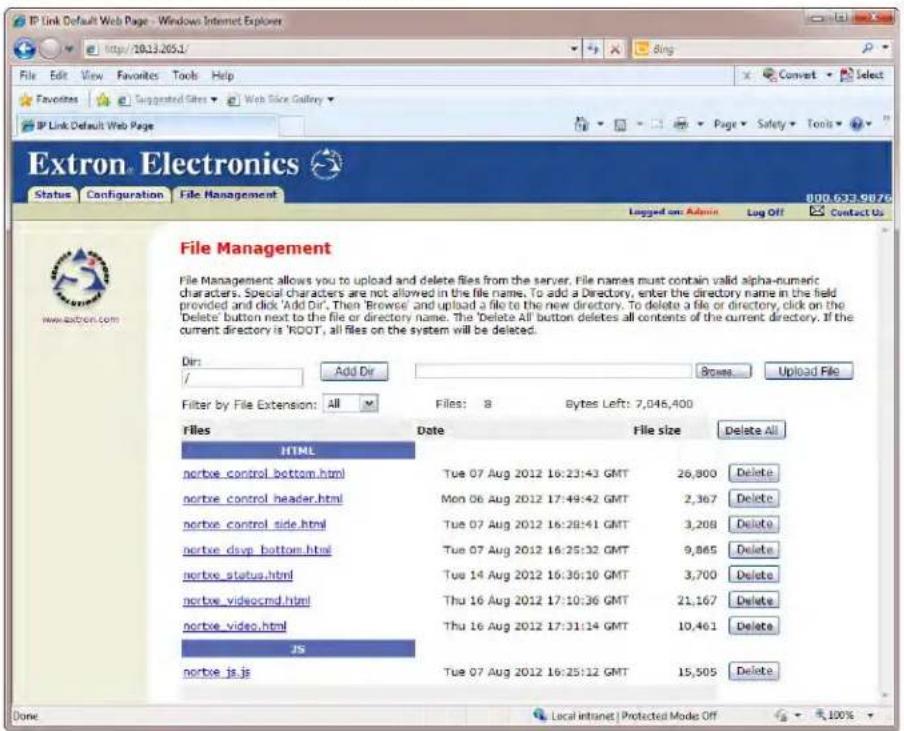Click the Extron logo in left sidebar

point(80,278)
